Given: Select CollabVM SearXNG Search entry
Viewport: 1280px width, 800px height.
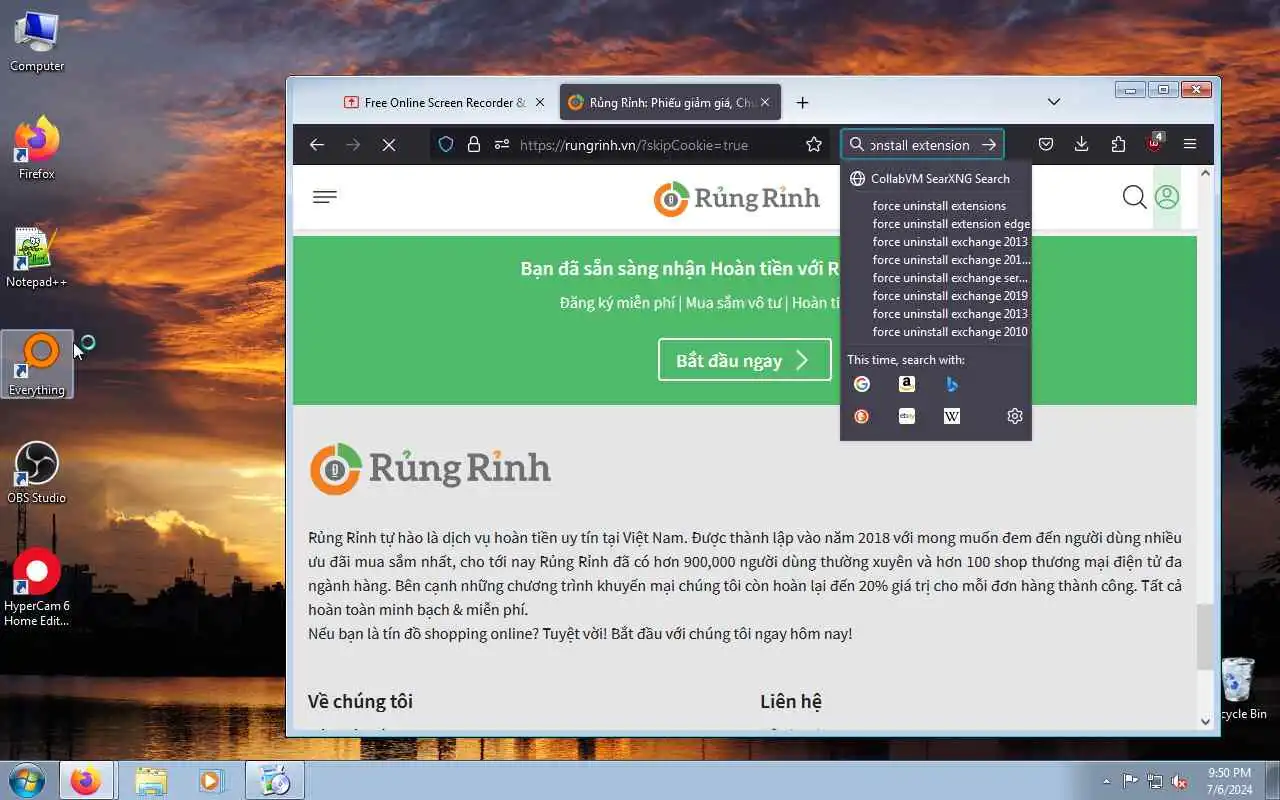Looking at the screenshot, I should 935,179.
